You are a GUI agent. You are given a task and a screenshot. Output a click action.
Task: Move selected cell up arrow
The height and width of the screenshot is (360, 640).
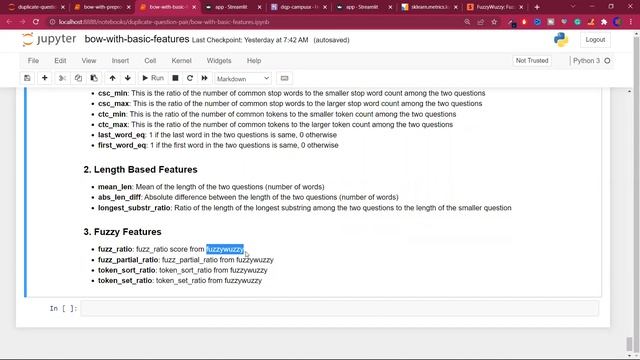[x=112, y=78]
